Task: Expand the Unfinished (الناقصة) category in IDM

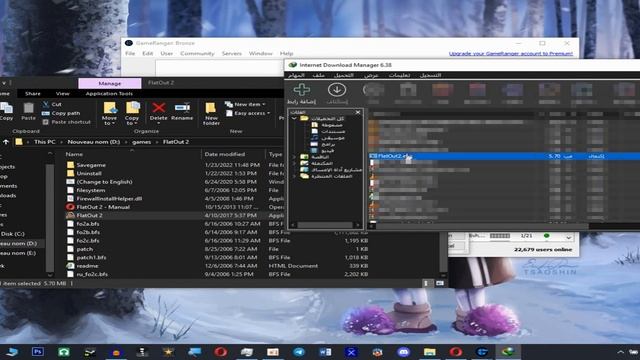Action: click(x=294, y=157)
